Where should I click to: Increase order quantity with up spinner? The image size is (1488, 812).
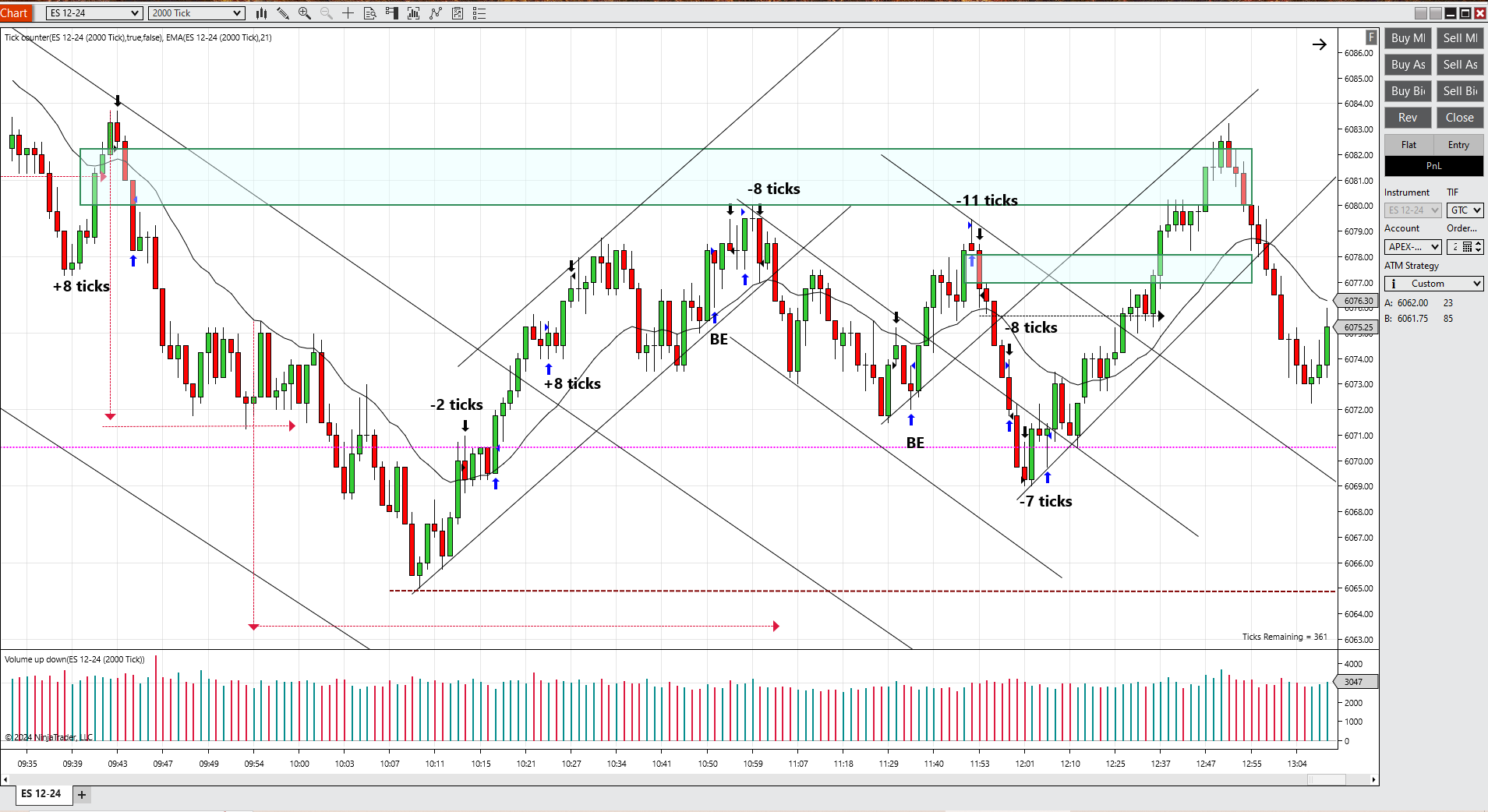pyautogui.click(x=1479, y=244)
